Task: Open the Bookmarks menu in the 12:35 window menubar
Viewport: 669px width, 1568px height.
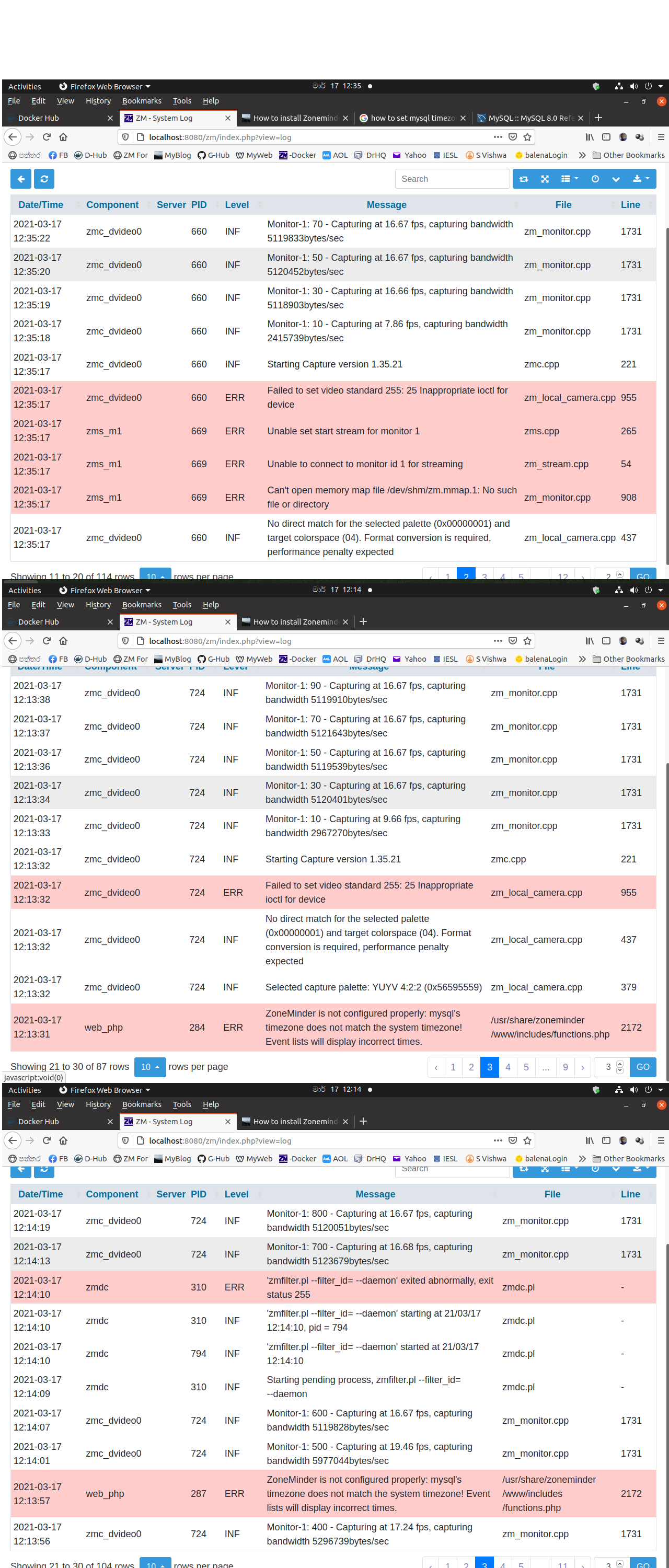Action: pyautogui.click(x=142, y=101)
